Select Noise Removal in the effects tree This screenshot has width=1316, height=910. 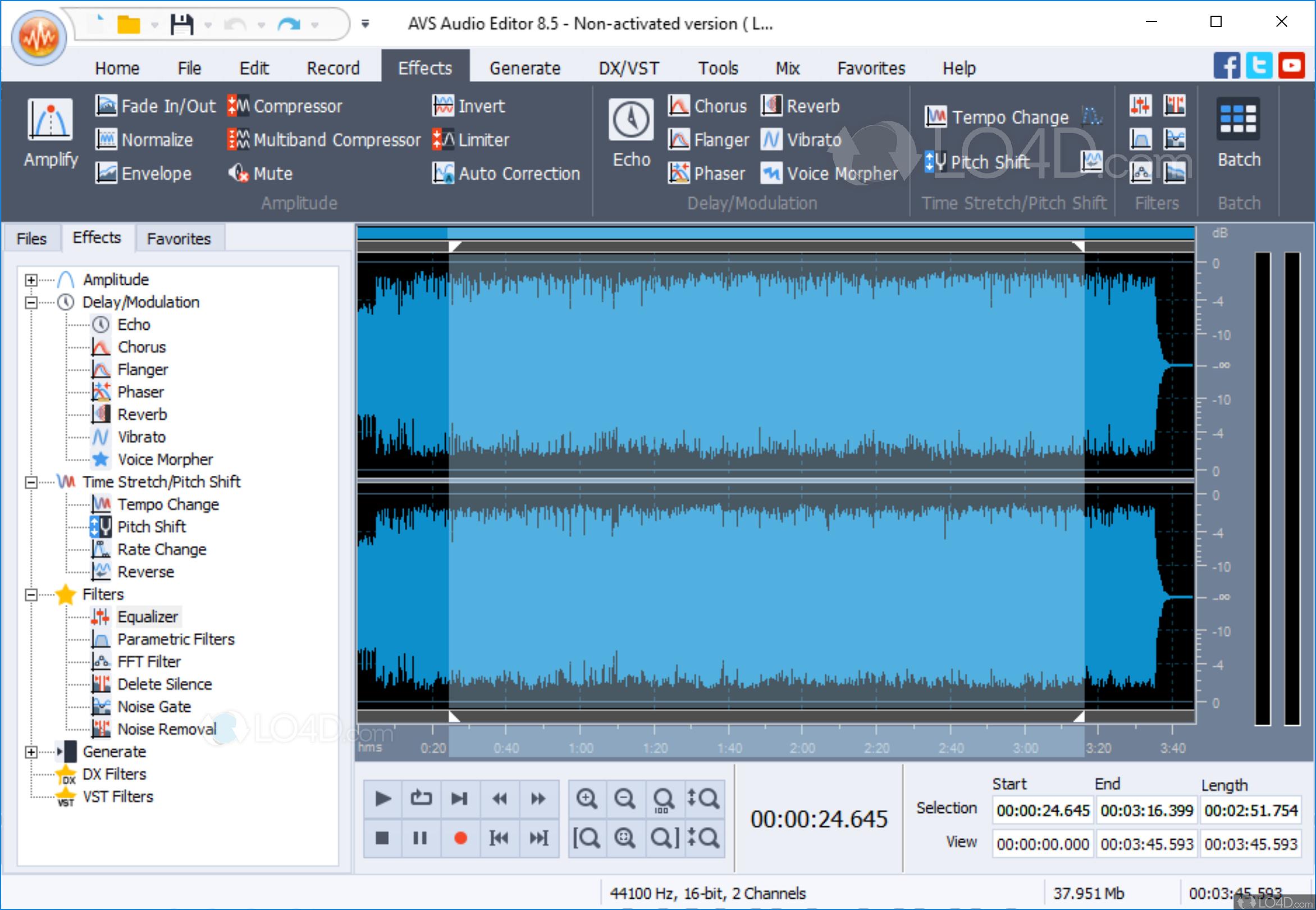coord(166,729)
